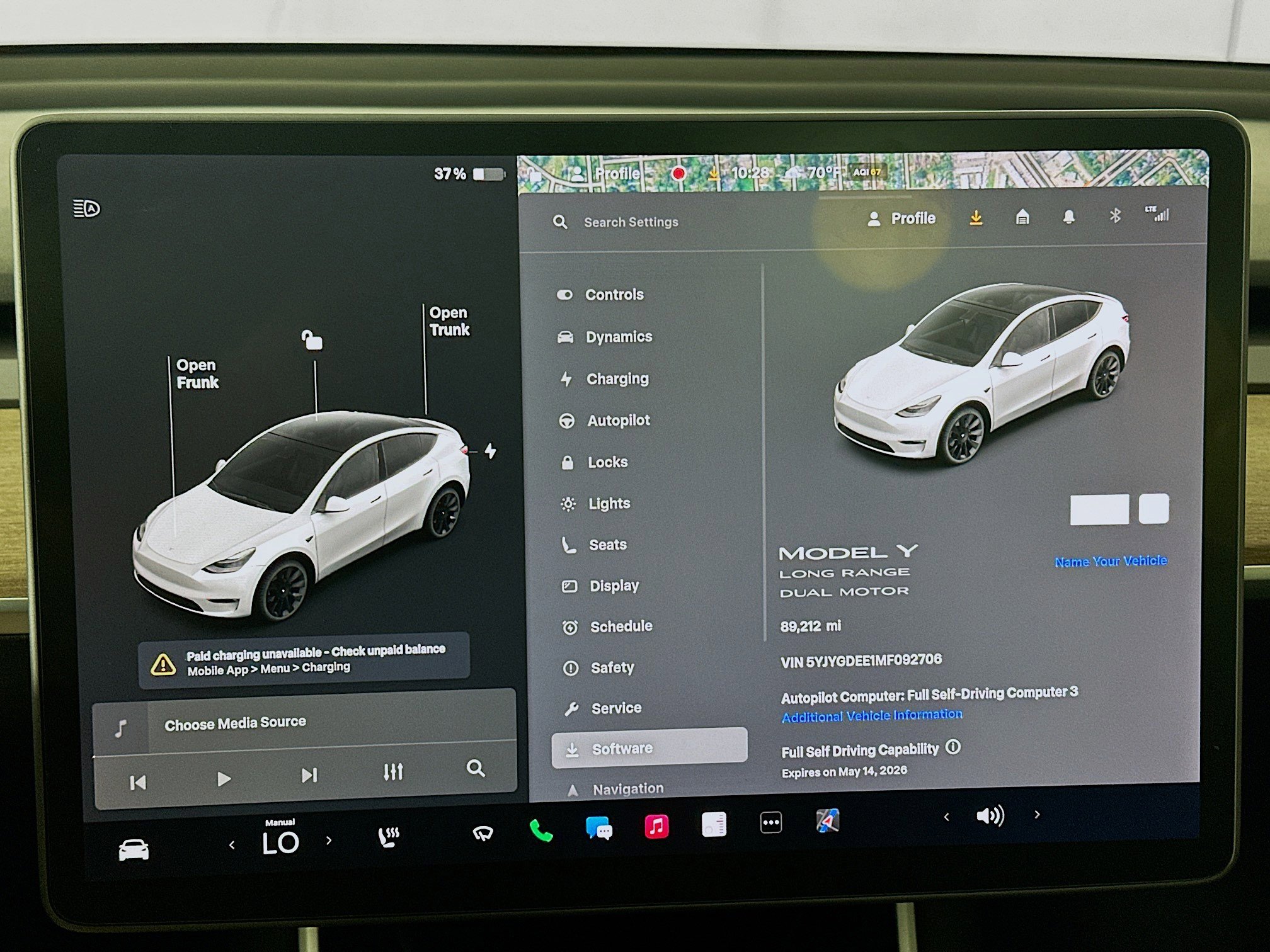Search media with magnifier icon

click(x=476, y=768)
